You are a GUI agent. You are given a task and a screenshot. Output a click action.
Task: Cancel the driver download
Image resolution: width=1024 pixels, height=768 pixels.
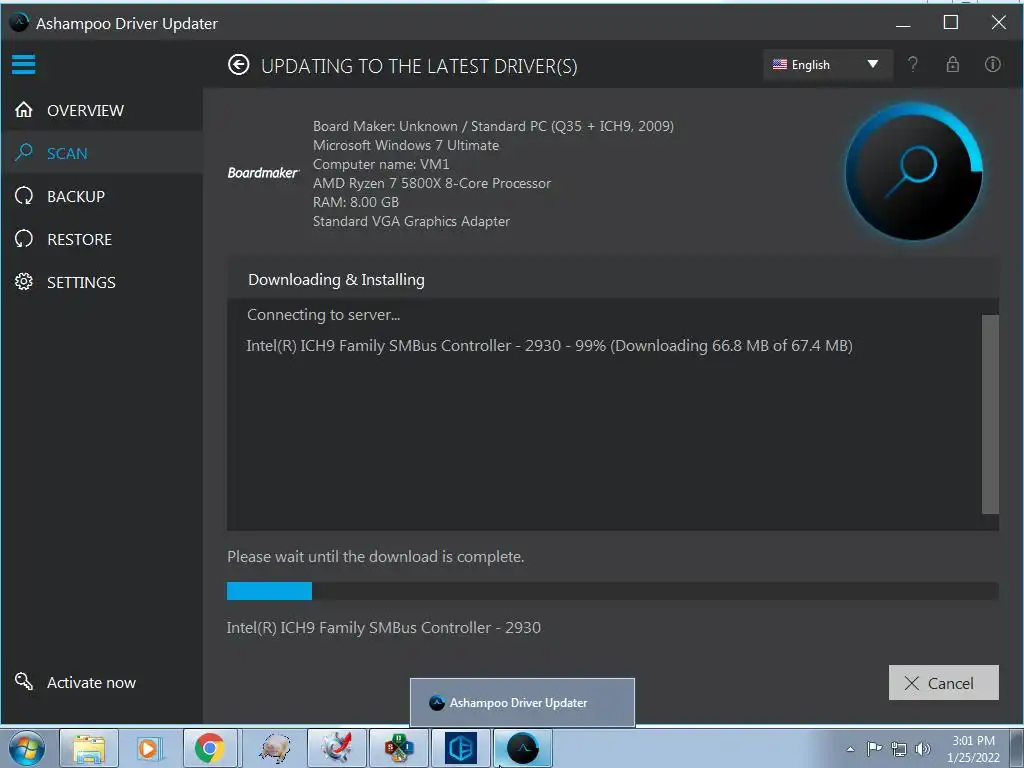click(943, 683)
